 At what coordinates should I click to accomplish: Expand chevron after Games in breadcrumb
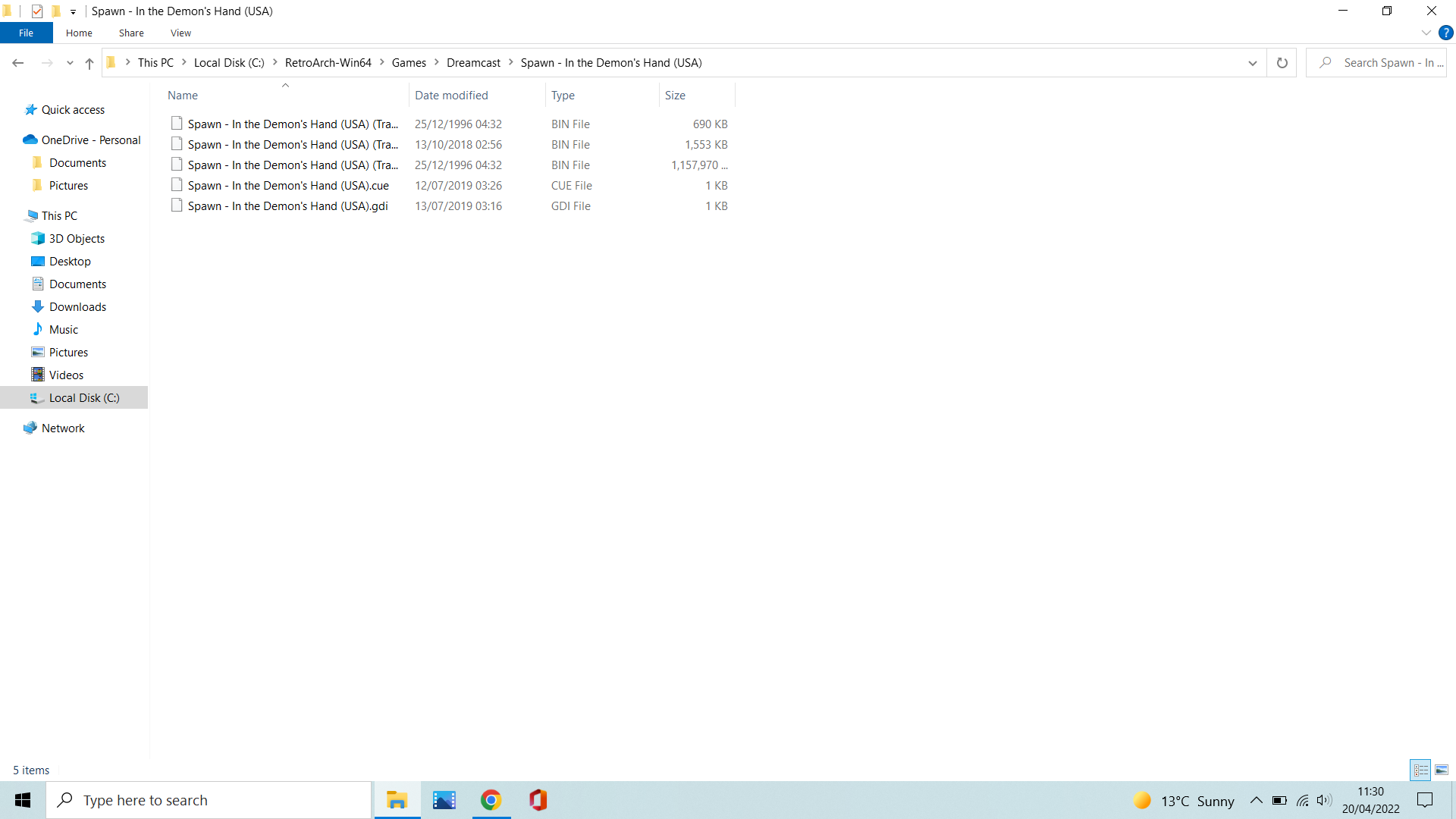pos(437,63)
